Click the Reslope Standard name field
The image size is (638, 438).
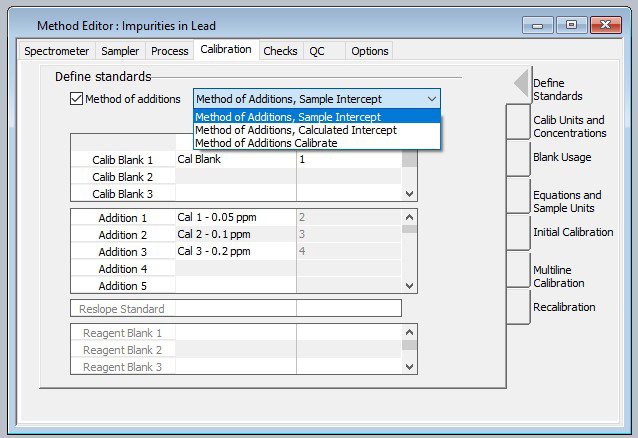[236, 309]
